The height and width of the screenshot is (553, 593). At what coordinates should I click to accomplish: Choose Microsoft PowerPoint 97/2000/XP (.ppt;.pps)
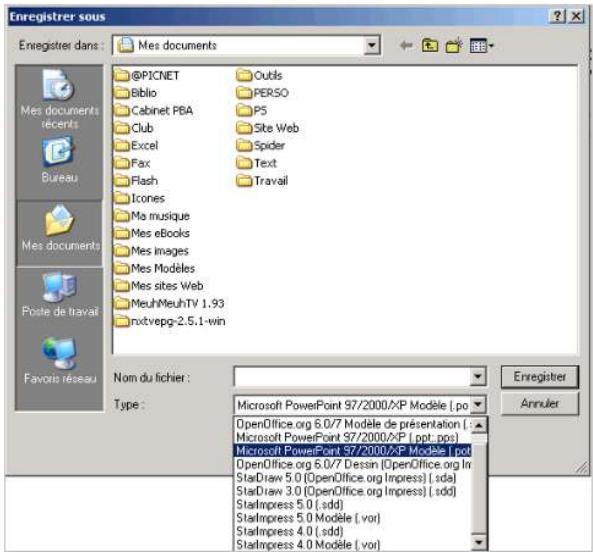point(353,437)
